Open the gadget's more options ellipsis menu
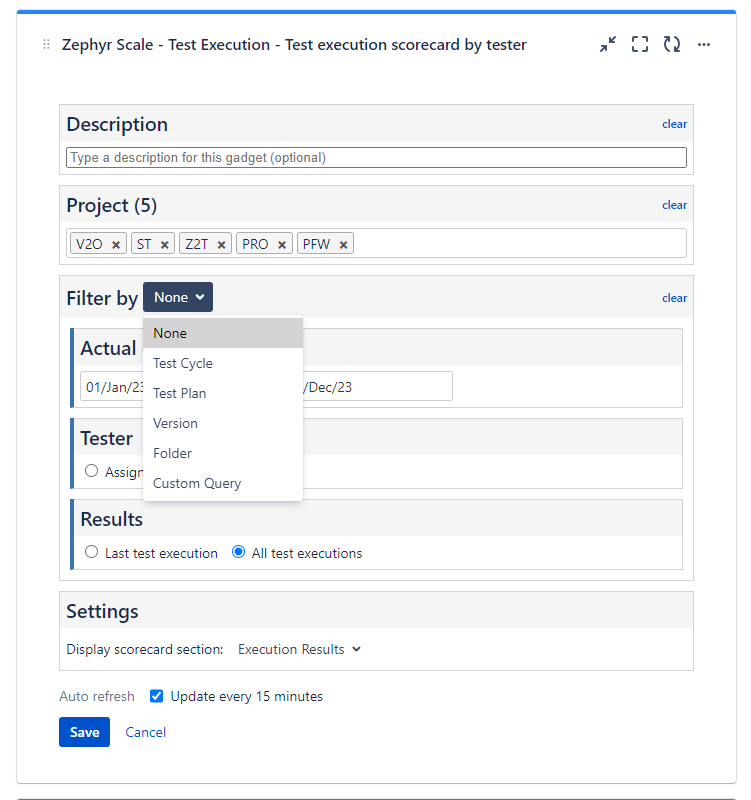The image size is (751, 800). point(704,44)
